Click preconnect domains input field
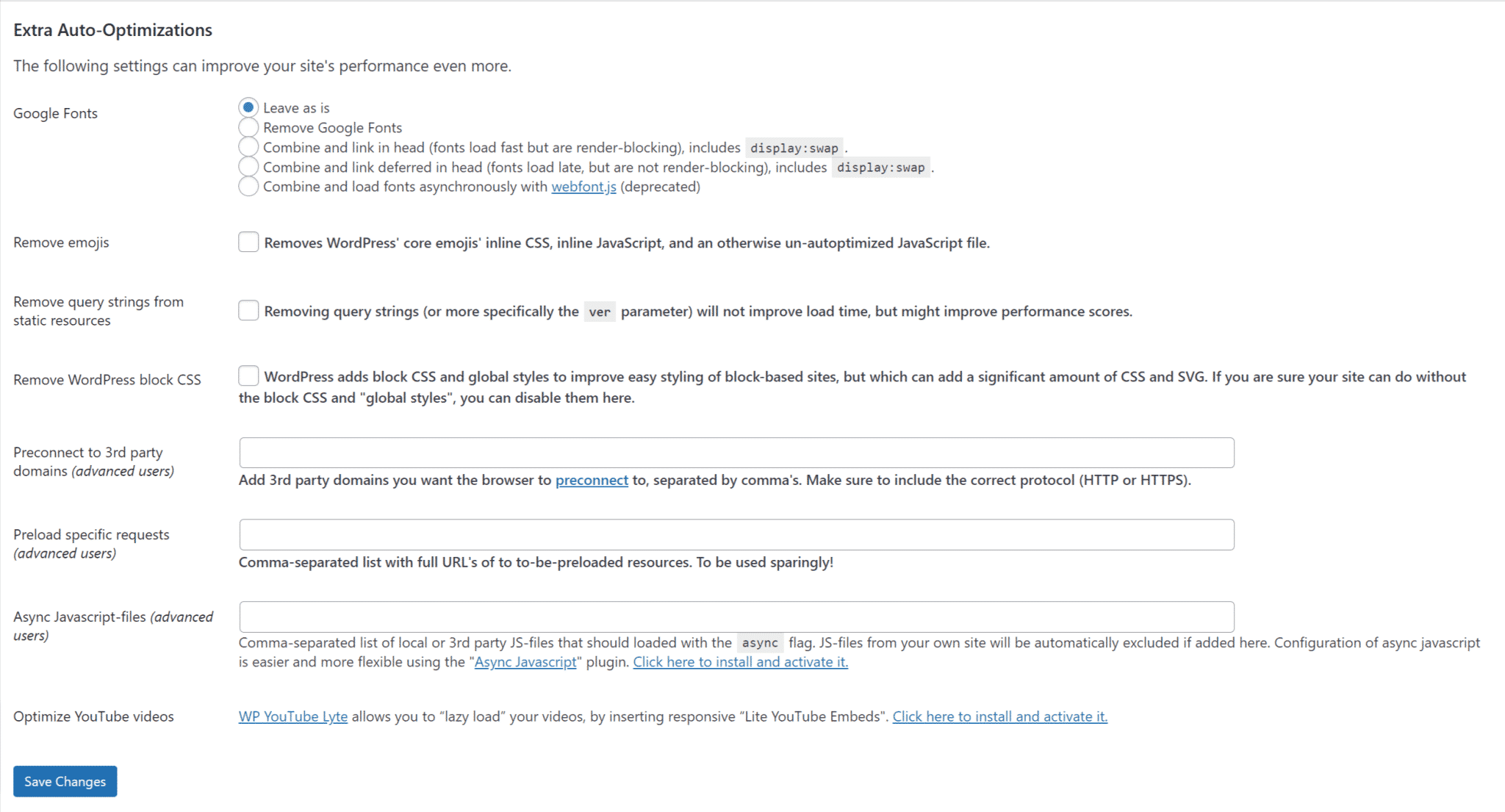Viewport: 1505px width, 812px height. pyautogui.click(x=737, y=453)
